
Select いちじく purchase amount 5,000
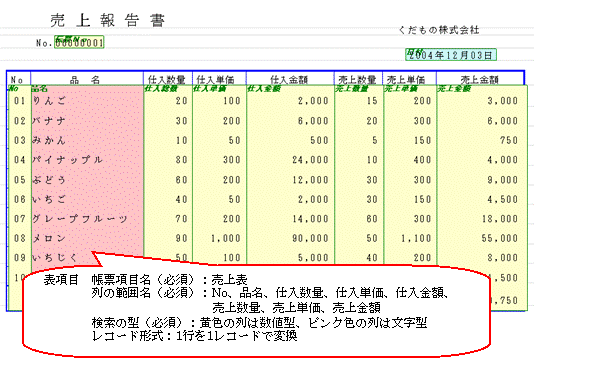(313, 257)
